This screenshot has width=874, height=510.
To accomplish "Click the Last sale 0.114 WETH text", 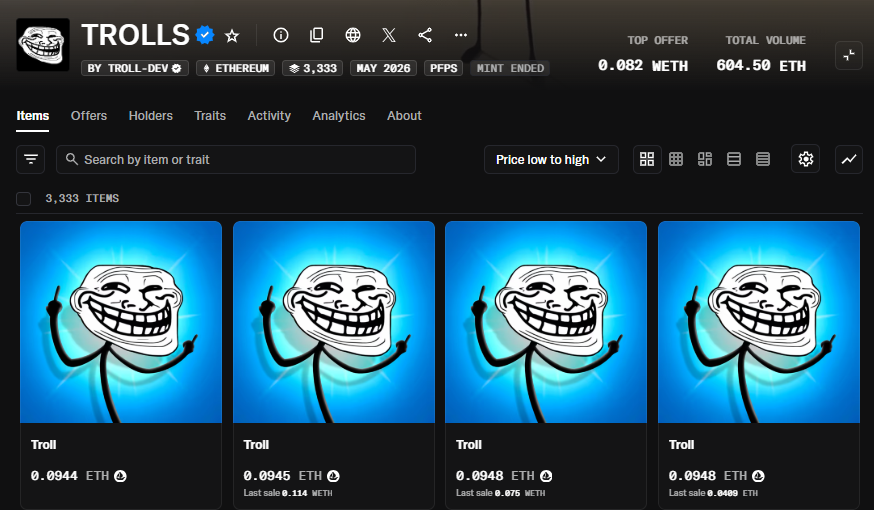I will [x=288, y=493].
